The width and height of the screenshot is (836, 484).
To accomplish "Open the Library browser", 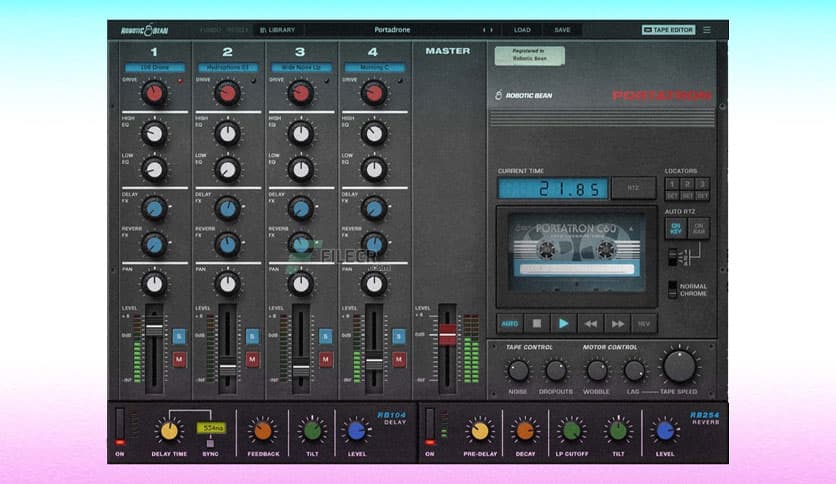I will [278, 30].
